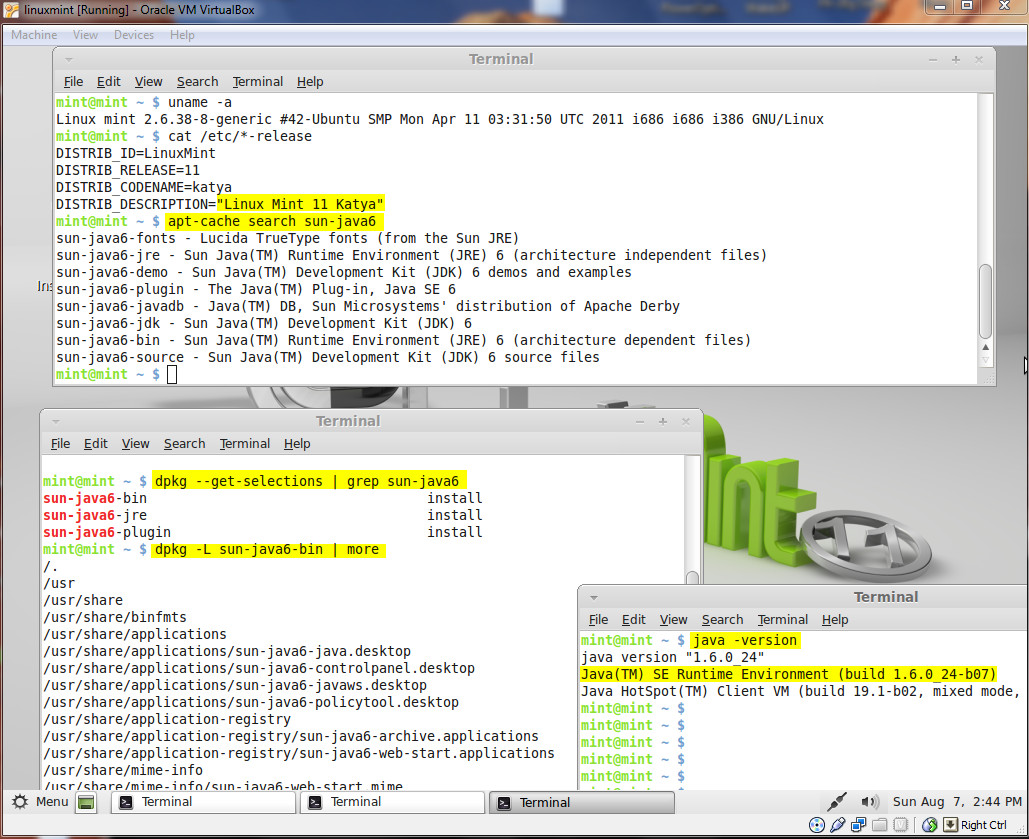Click the 'sun-java6-plugin' install row
The width and height of the screenshot is (1029, 839).
coord(262,532)
